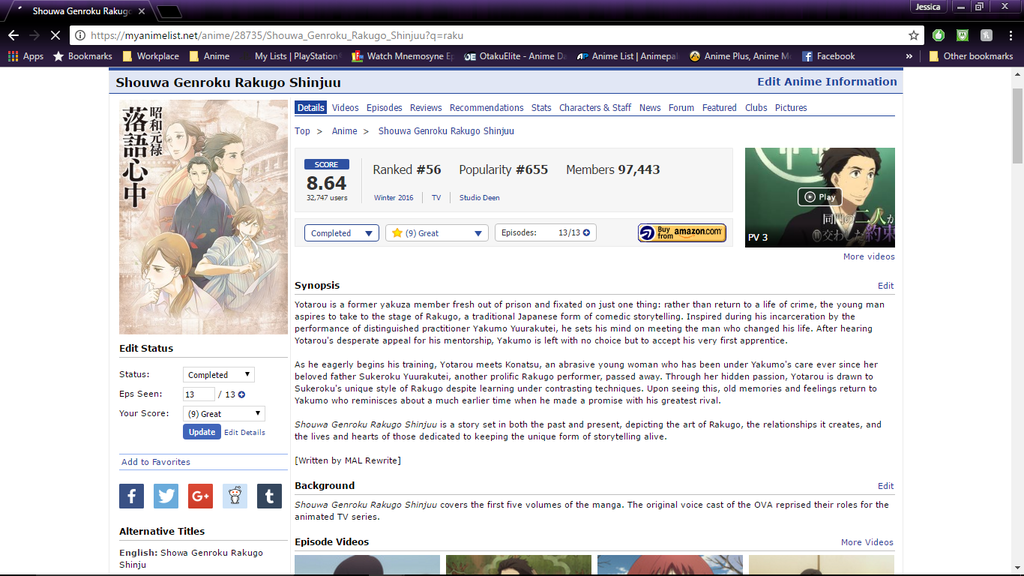Click Edit next to Background

point(886,486)
